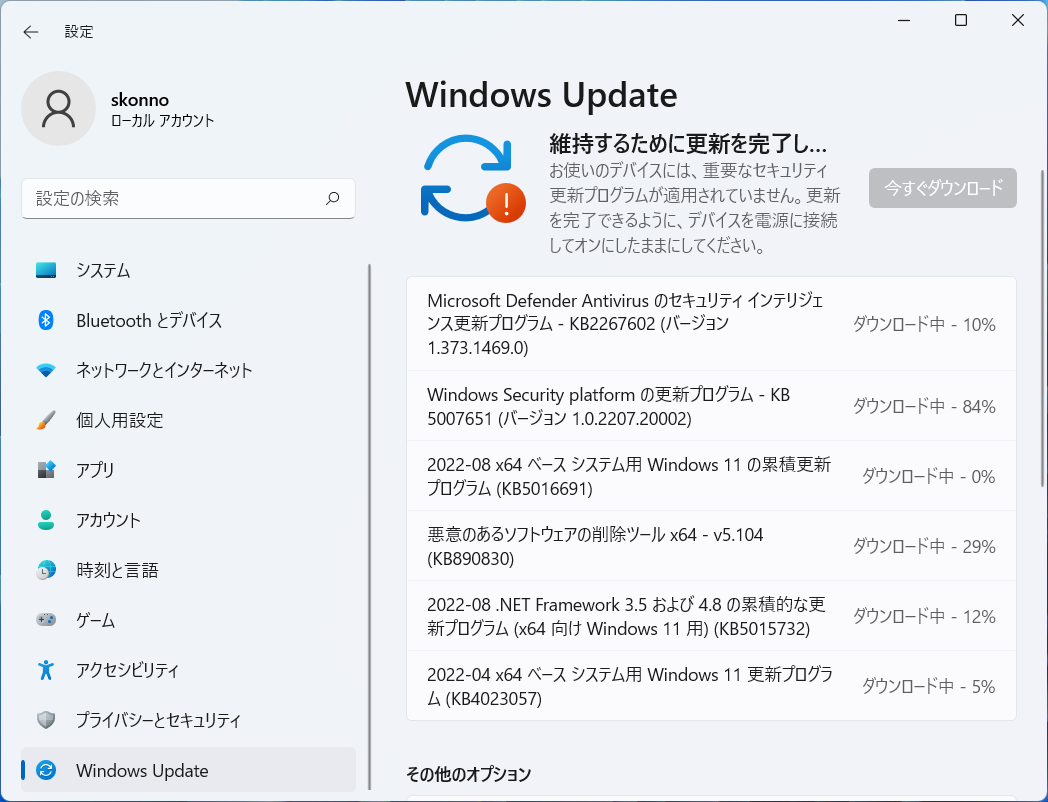Click the KB4023057 update row
This screenshot has height=802, width=1048.
click(711, 686)
